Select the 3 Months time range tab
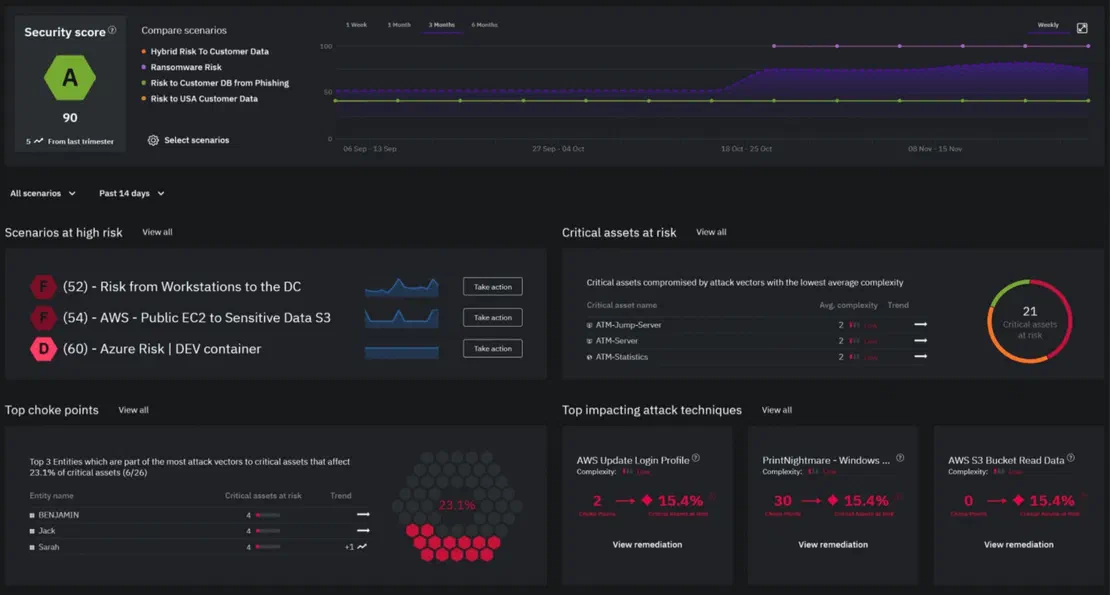Screen dimensions: 1110x595 (442, 25)
